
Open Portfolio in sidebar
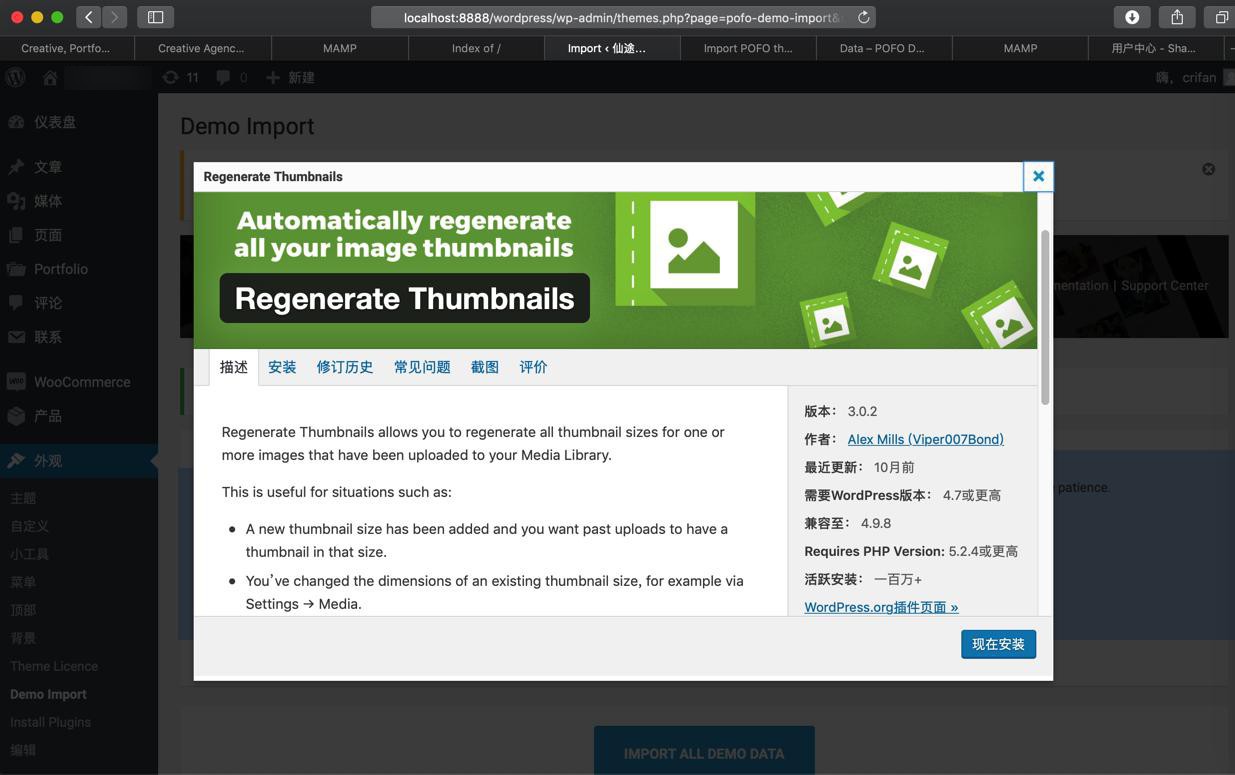point(79,269)
